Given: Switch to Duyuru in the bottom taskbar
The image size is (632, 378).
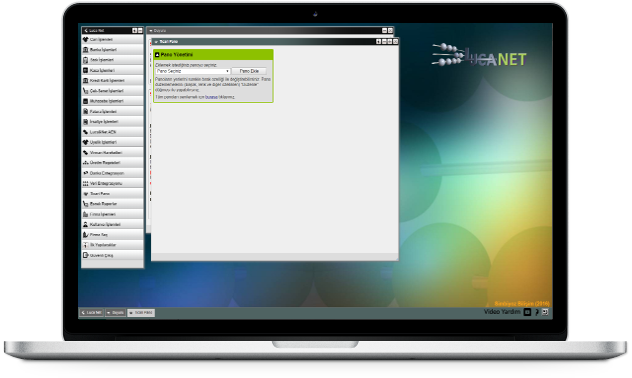Looking at the screenshot, I should [116, 312].
